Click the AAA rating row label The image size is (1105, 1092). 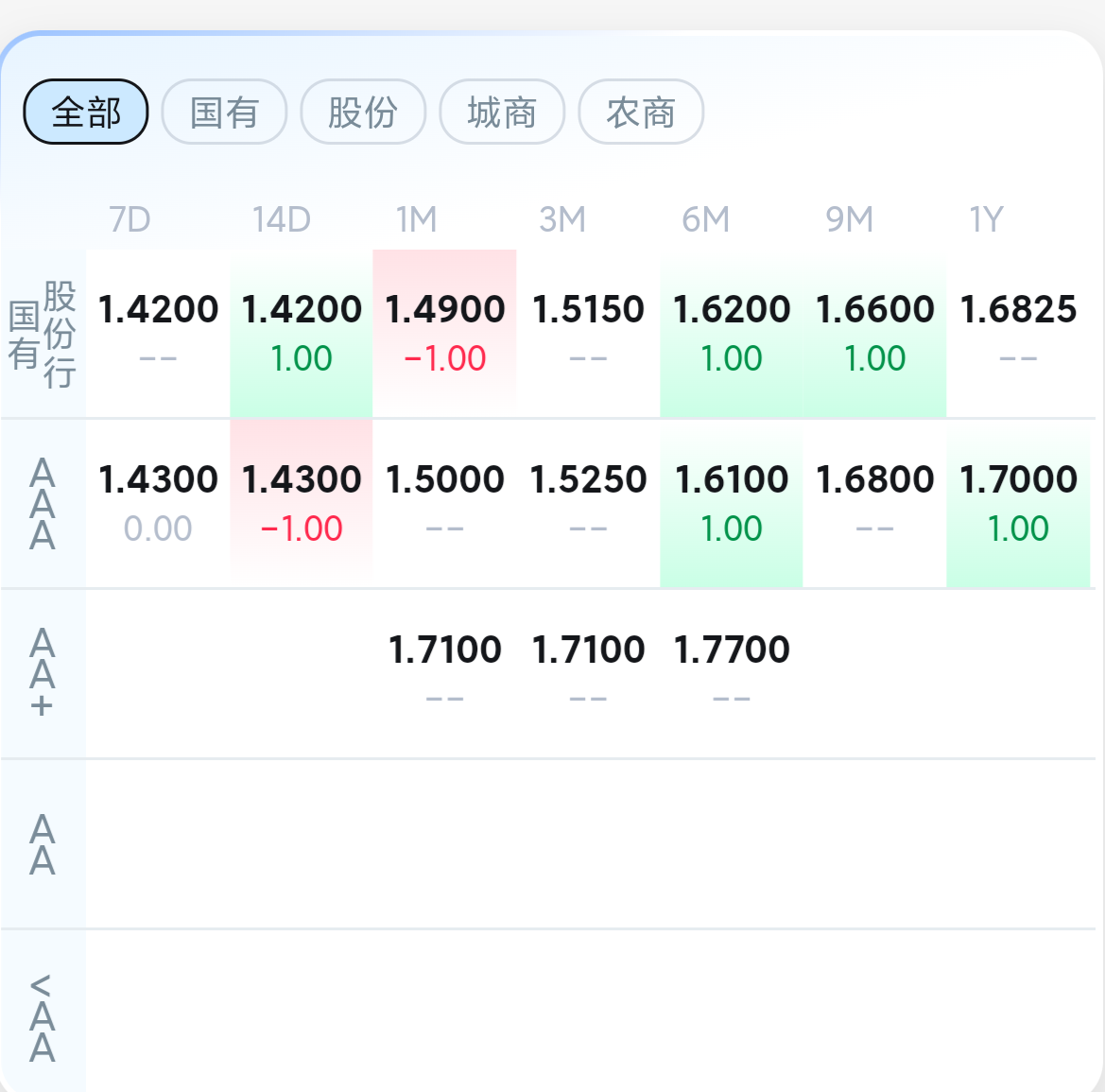tap(43, 504)
